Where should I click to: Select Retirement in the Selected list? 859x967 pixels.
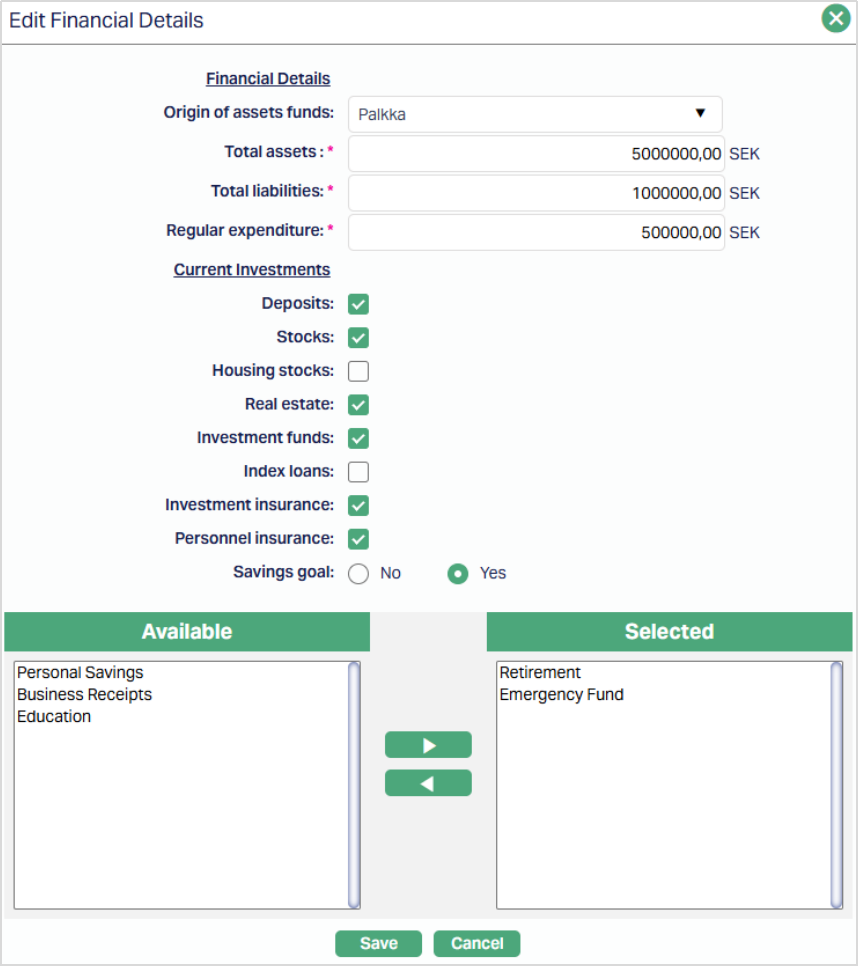coord(540,673)
